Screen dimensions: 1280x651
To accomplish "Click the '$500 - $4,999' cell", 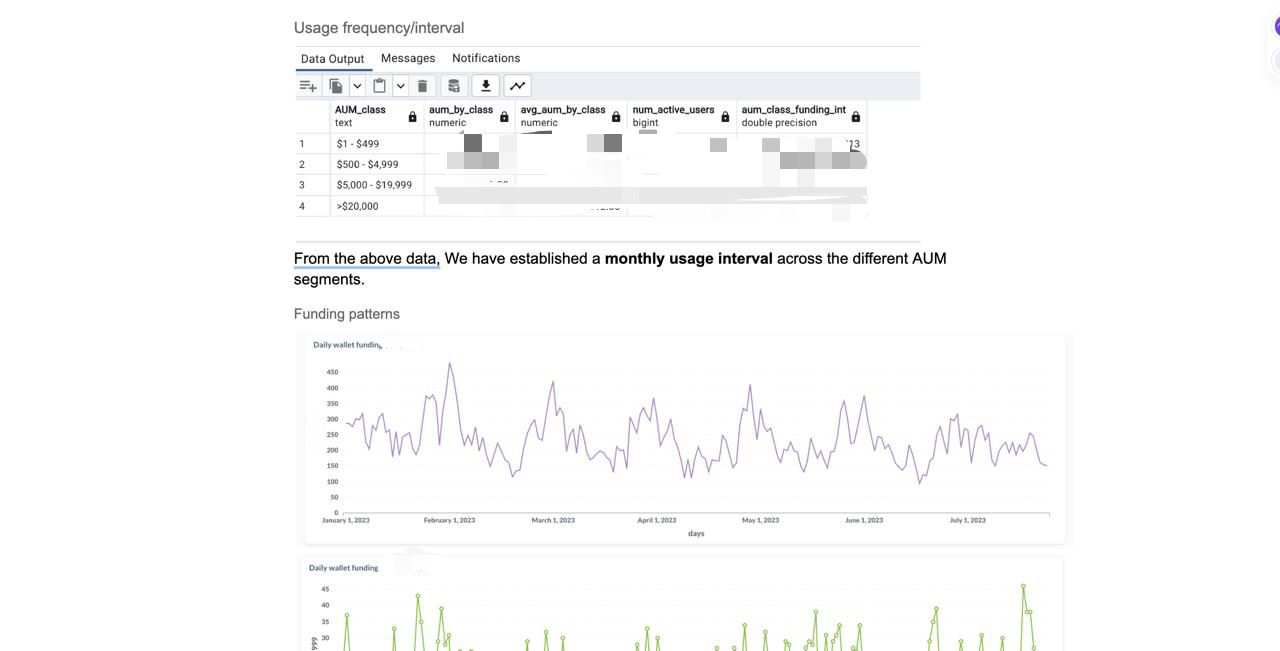I will [x=377, y=164].
